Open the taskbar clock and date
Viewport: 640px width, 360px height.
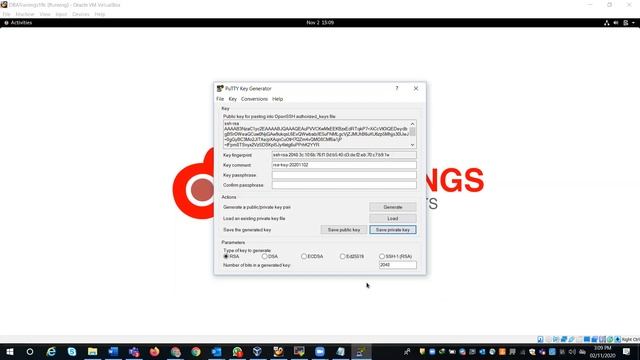[x=602, y=351]
